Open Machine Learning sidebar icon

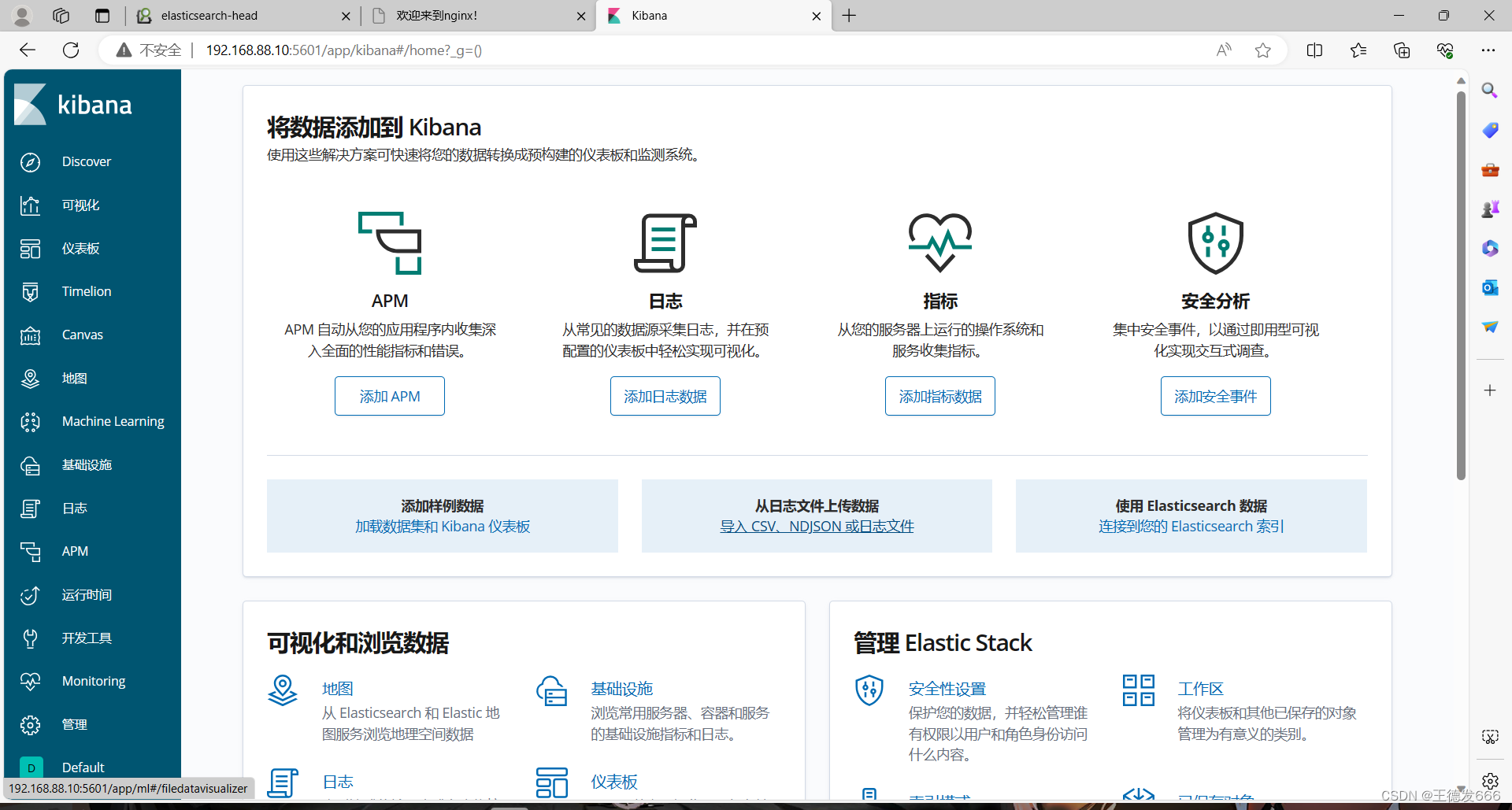(x=30, y=422)
